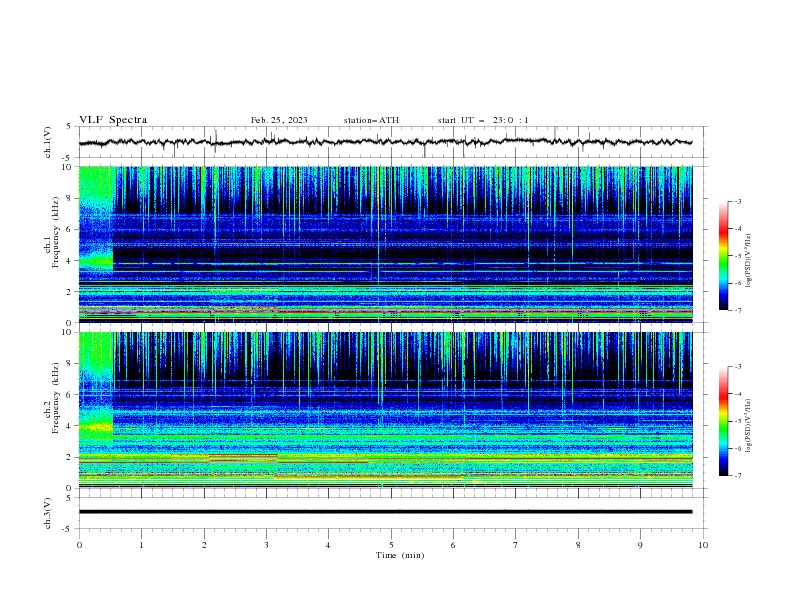Click the "station=ATH" label
Screen dimensions: 792x612
coord(371,120)
